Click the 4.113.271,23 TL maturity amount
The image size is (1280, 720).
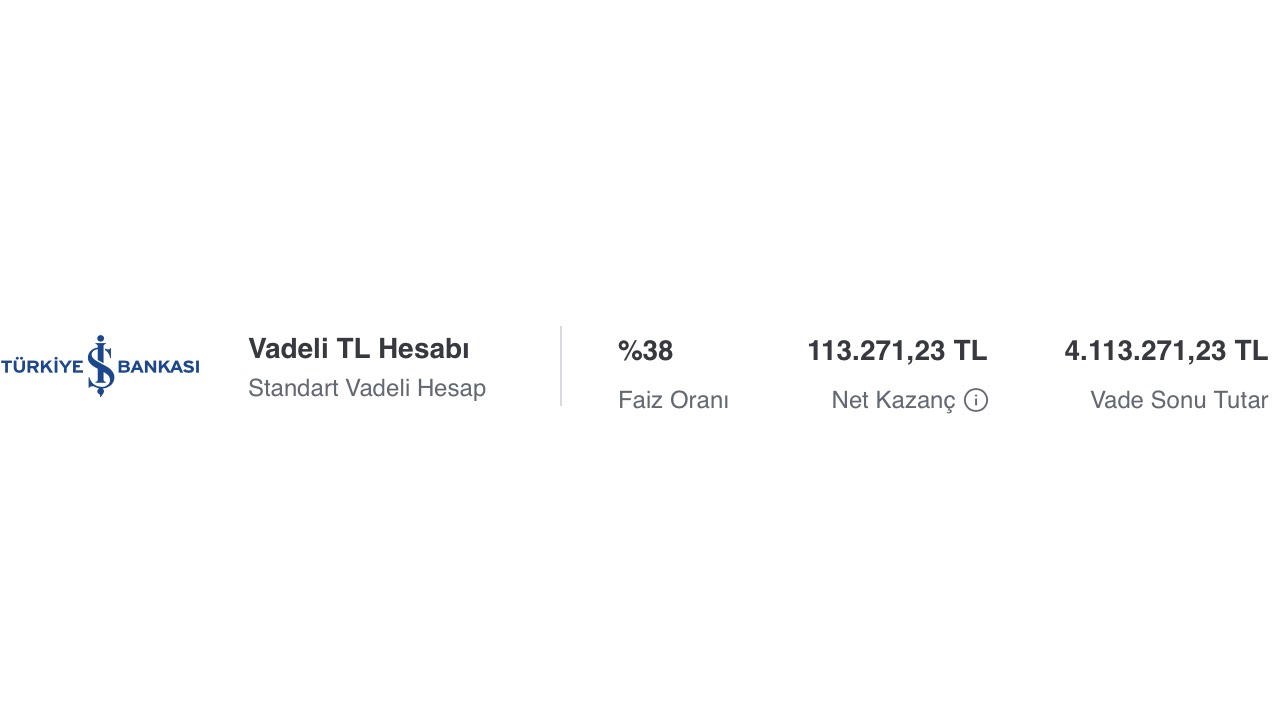[x=1166, y=351]
